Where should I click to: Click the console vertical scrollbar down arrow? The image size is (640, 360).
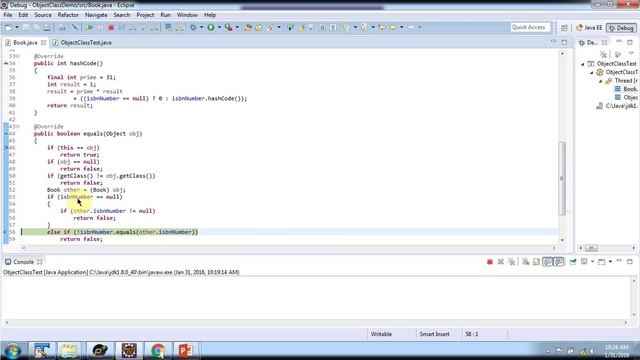[x=634, y=315]
